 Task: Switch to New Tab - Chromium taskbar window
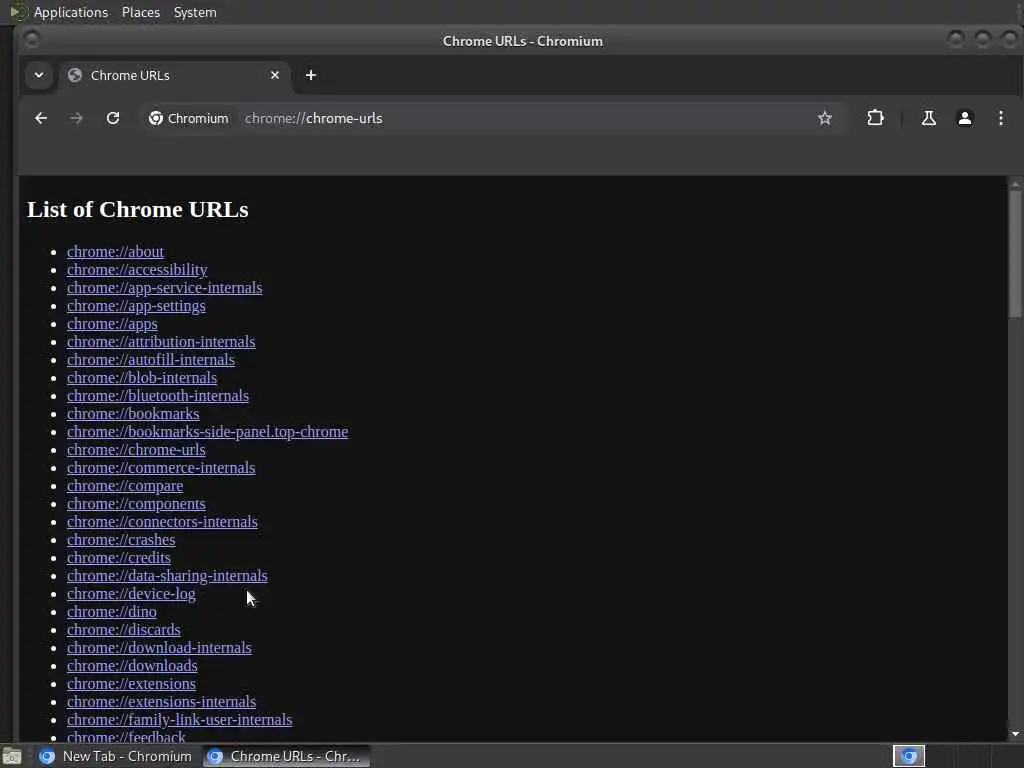coord(116,756)
